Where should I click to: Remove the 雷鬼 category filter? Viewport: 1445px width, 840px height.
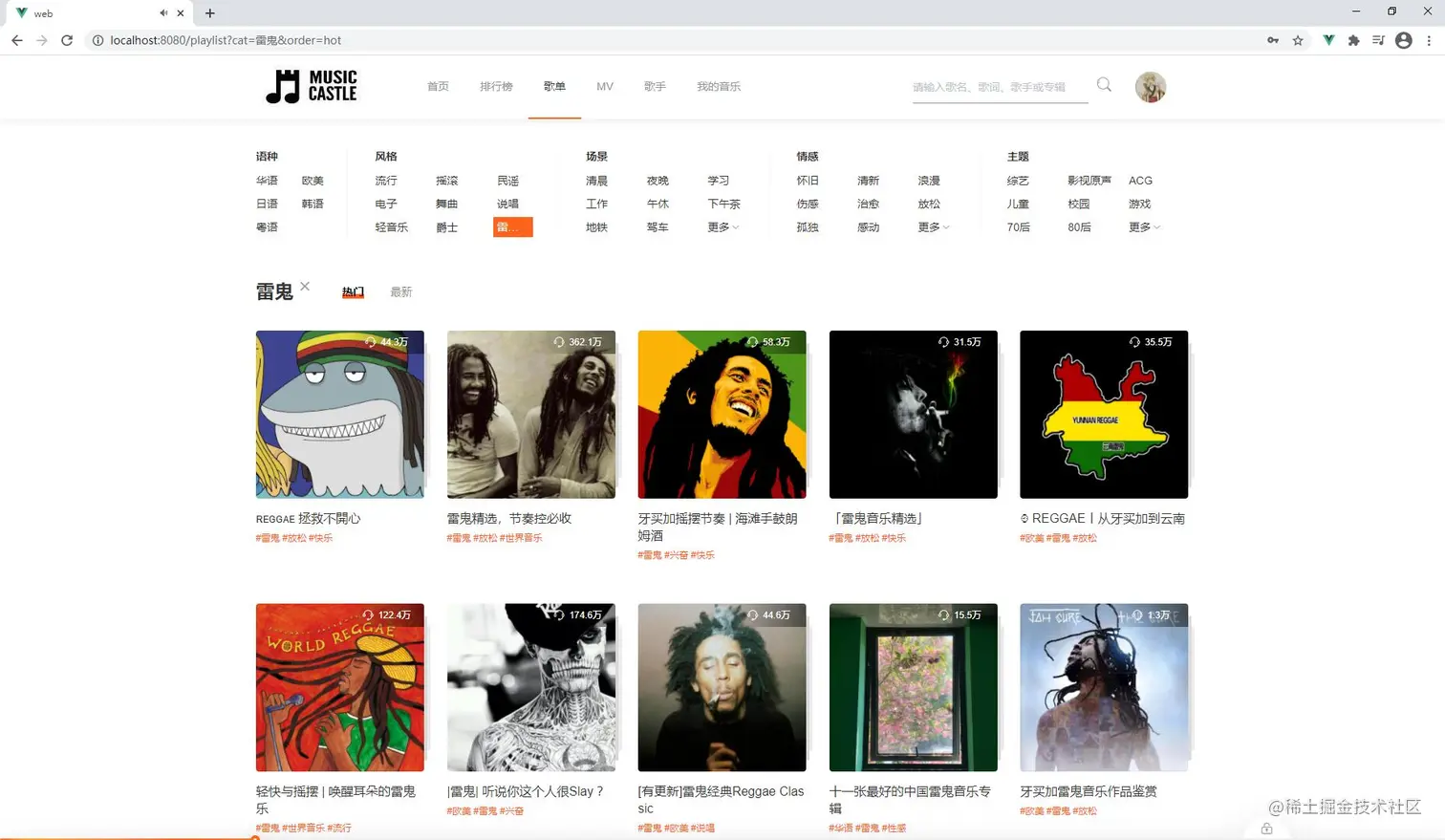(x=305, y=286)
